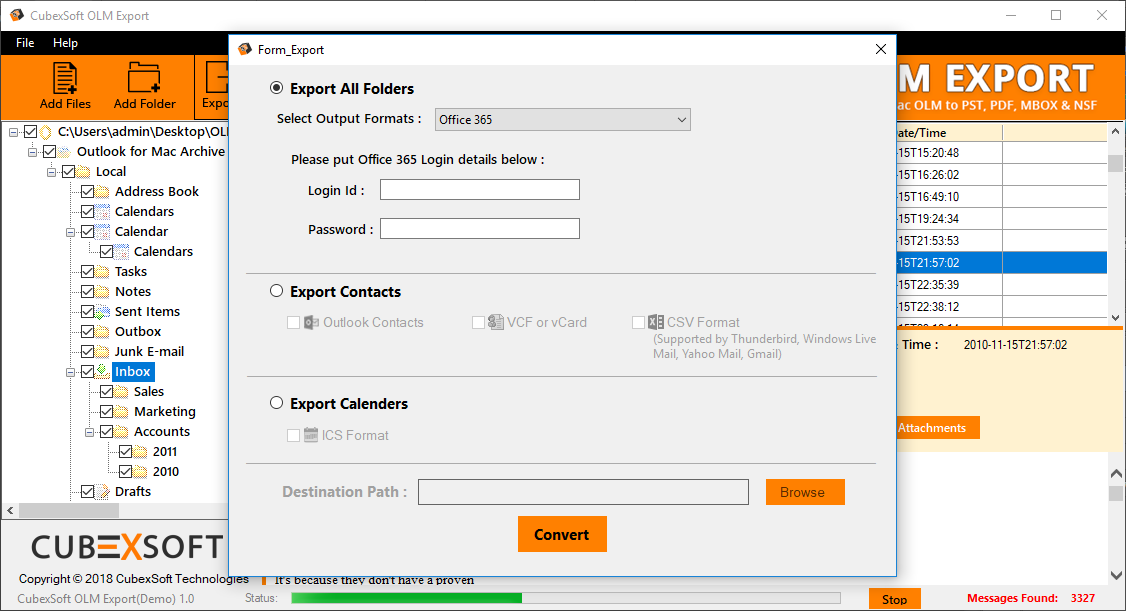The height and width of the screenshot is (611, 1126).
Task: Uncheck the Address Book folder checkbox
Action: point(88,192)
